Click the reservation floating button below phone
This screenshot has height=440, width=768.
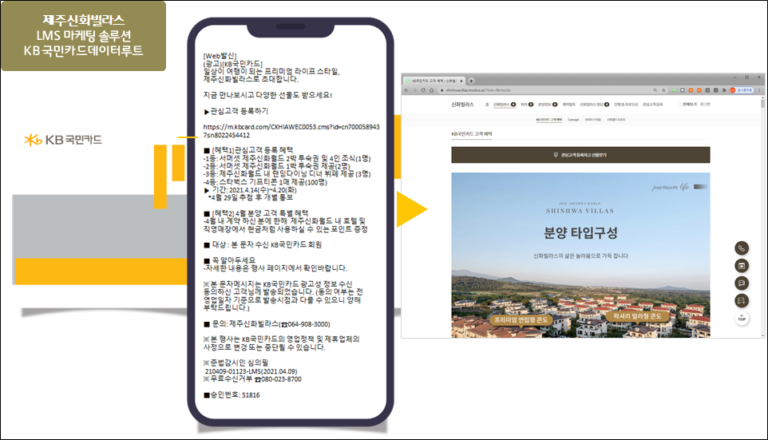742,266
